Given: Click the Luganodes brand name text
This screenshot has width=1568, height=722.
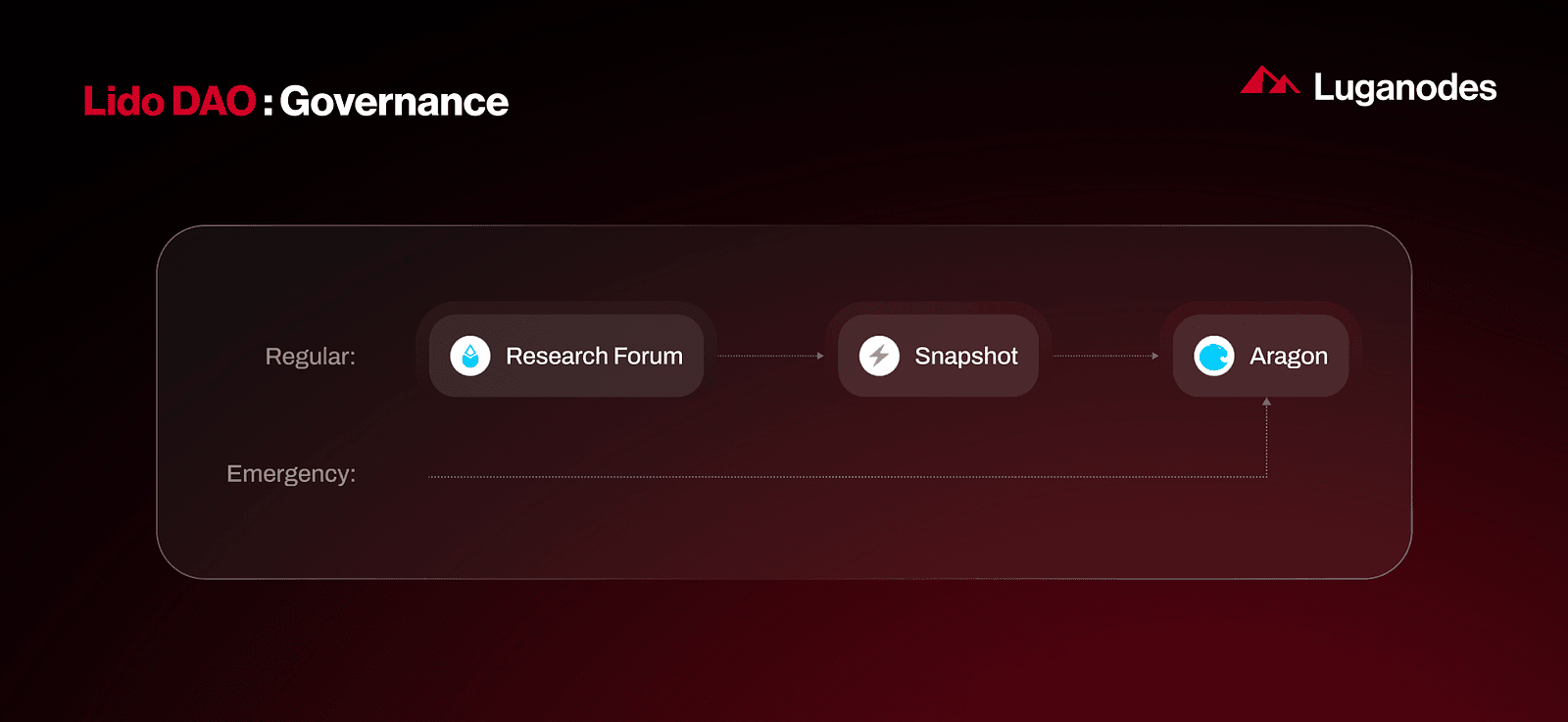Looking at the screenshot, I should point(1405,88).
